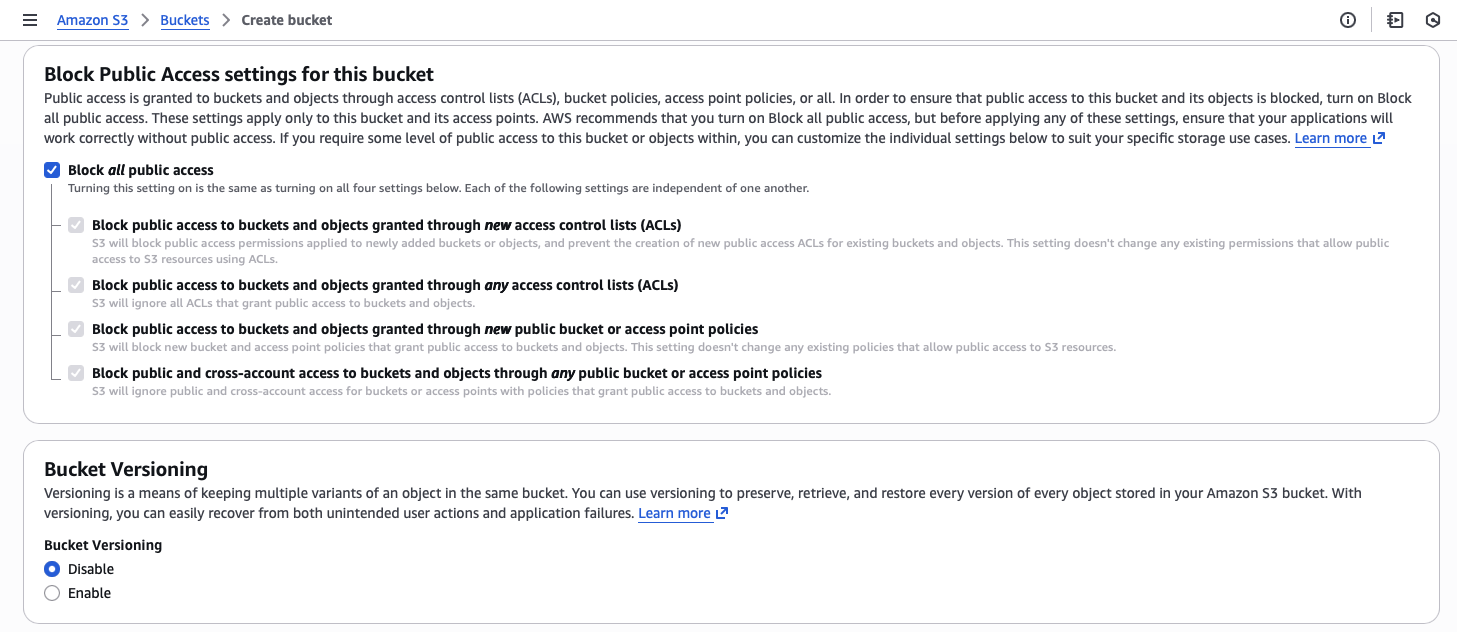Click the Create bucket breadcrumb text
Image resolution: width=1457 pixels, height=632 pixels.
tap(287, 20)
